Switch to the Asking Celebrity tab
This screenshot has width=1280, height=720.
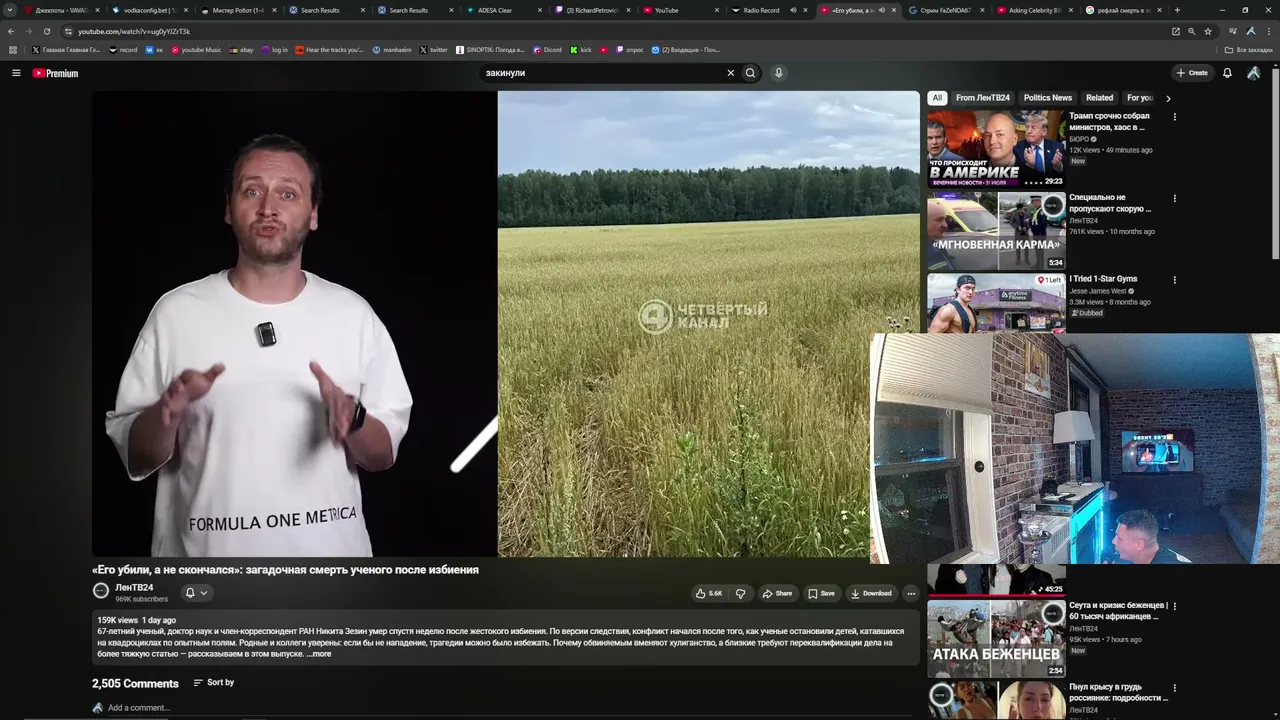[x=1035, y=10]
